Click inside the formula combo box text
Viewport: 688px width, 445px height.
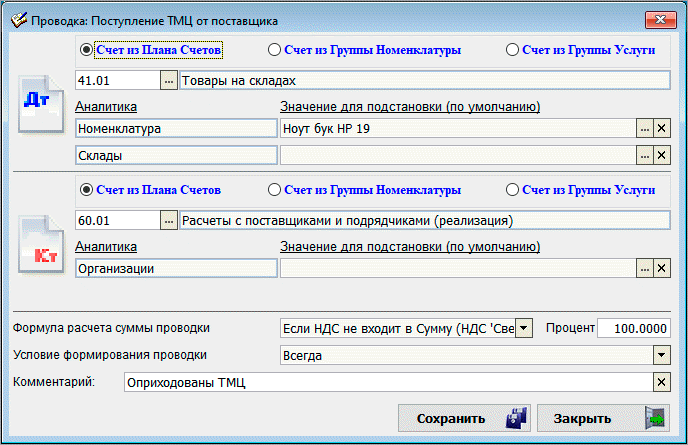click(x=398, y=328)
